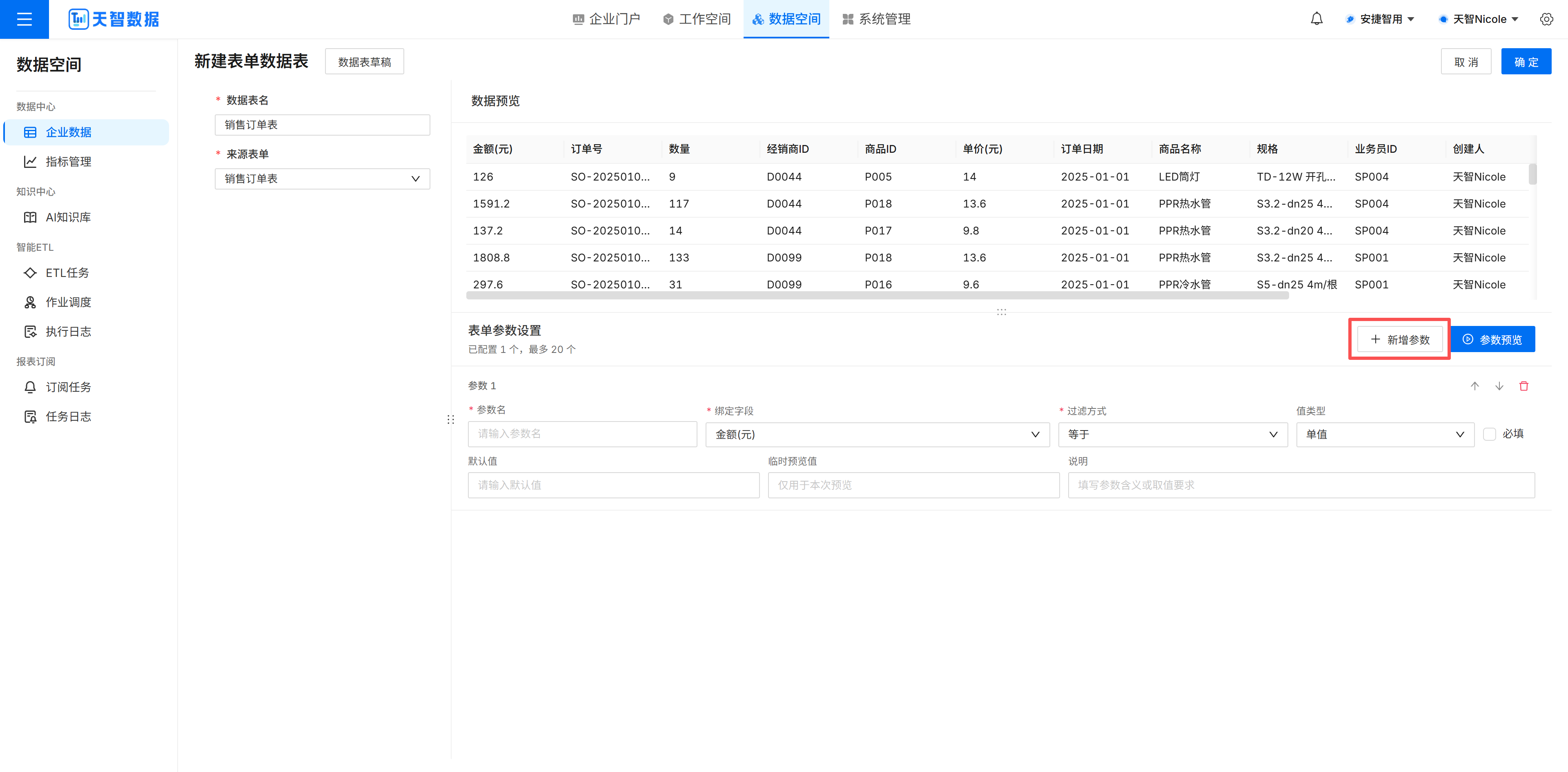Open AI知识库 in sidebar
The image size is (1568, 772).
87,217
